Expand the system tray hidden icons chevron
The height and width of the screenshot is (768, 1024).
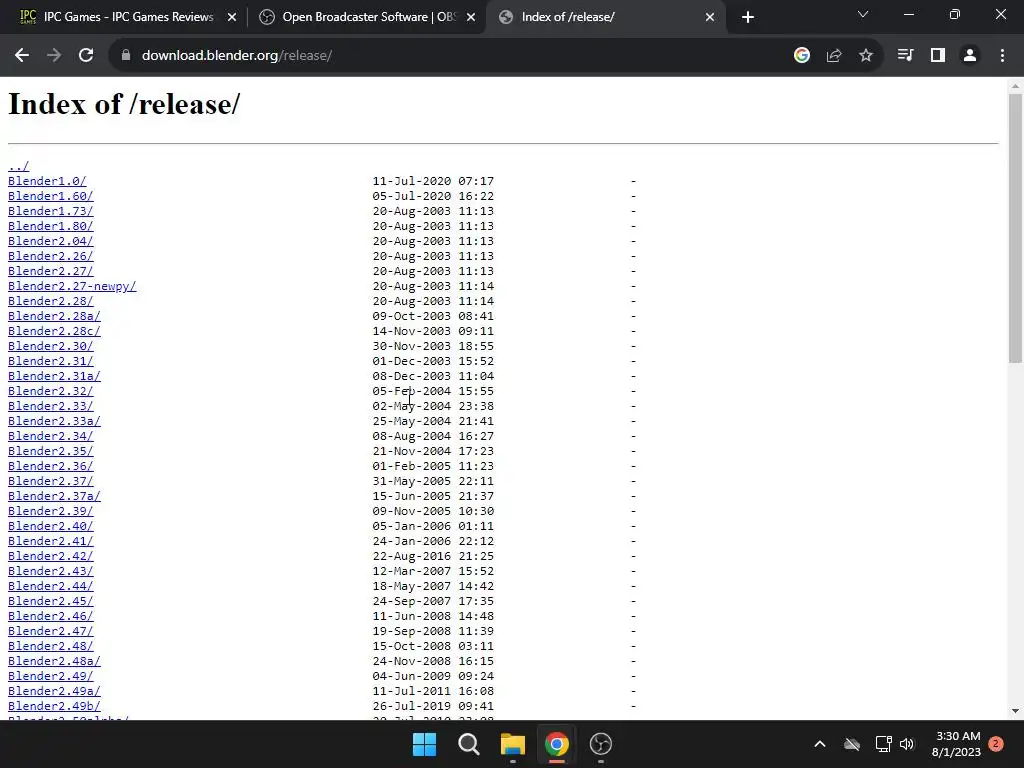coord(820,744)
